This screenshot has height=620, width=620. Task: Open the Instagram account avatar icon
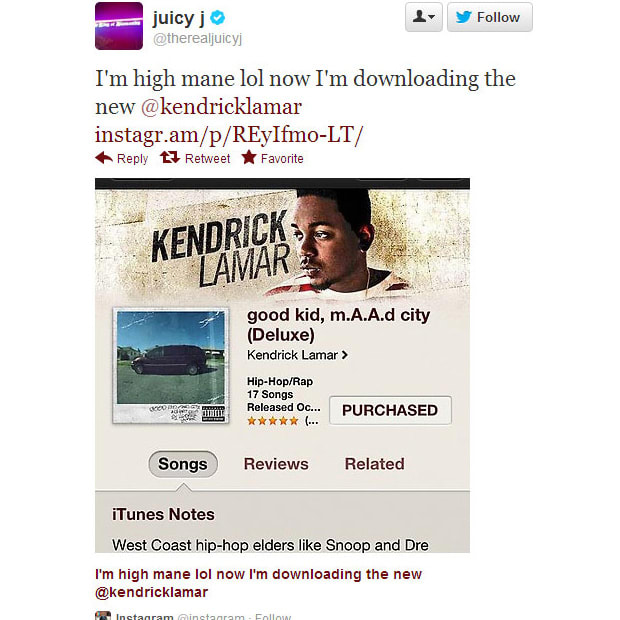(103, 616)
